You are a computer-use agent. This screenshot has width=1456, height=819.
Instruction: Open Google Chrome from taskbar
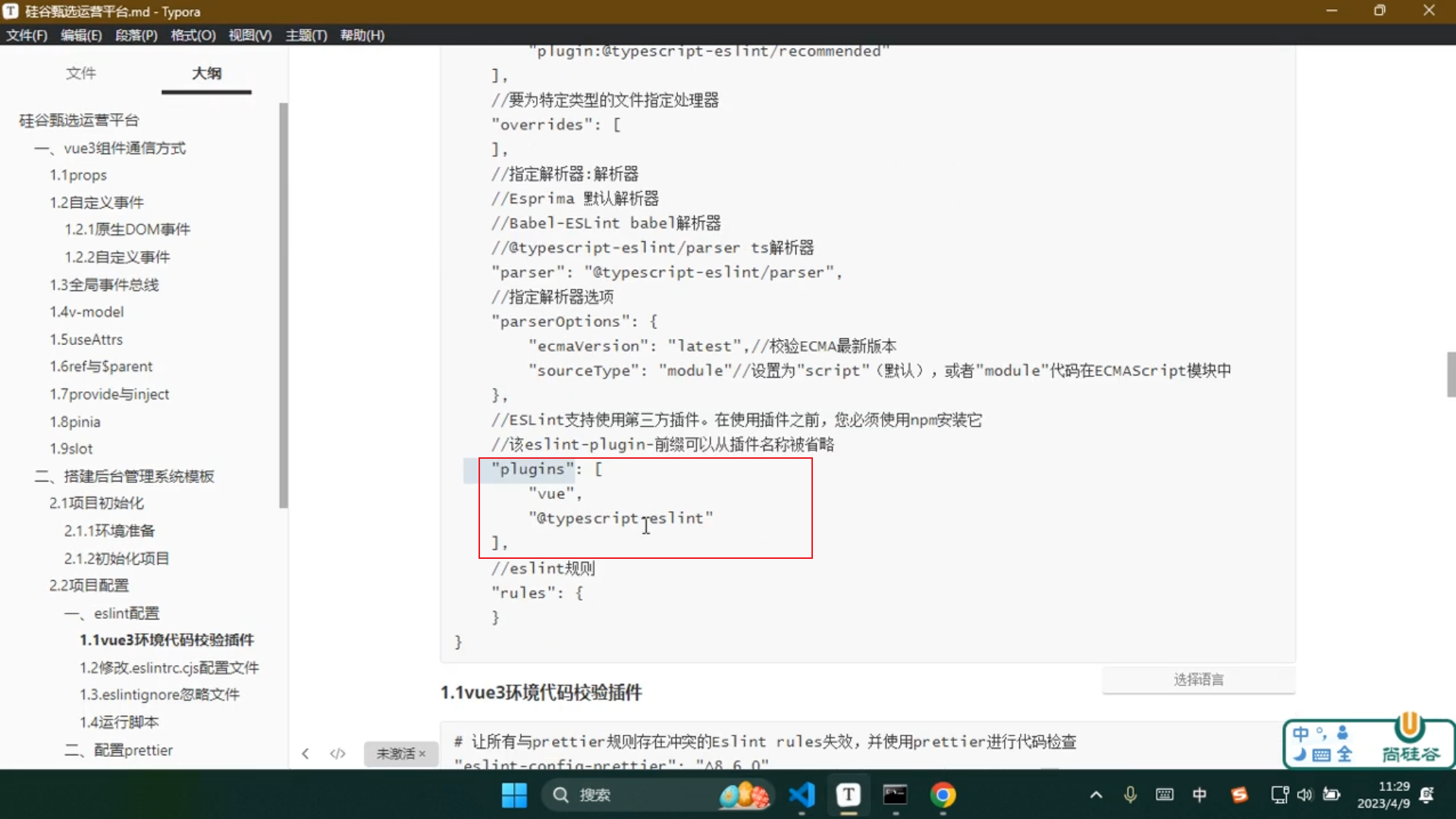(x=943, y=795)
